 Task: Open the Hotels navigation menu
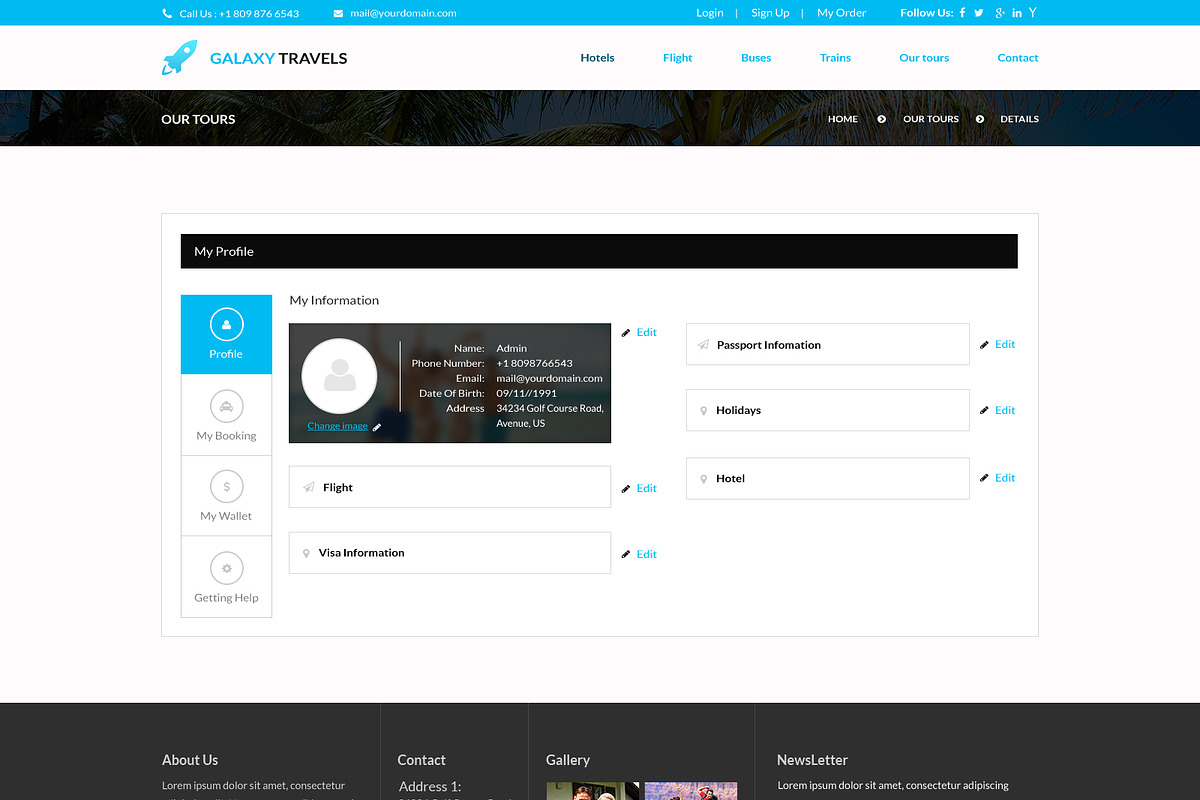click(597, 58)
